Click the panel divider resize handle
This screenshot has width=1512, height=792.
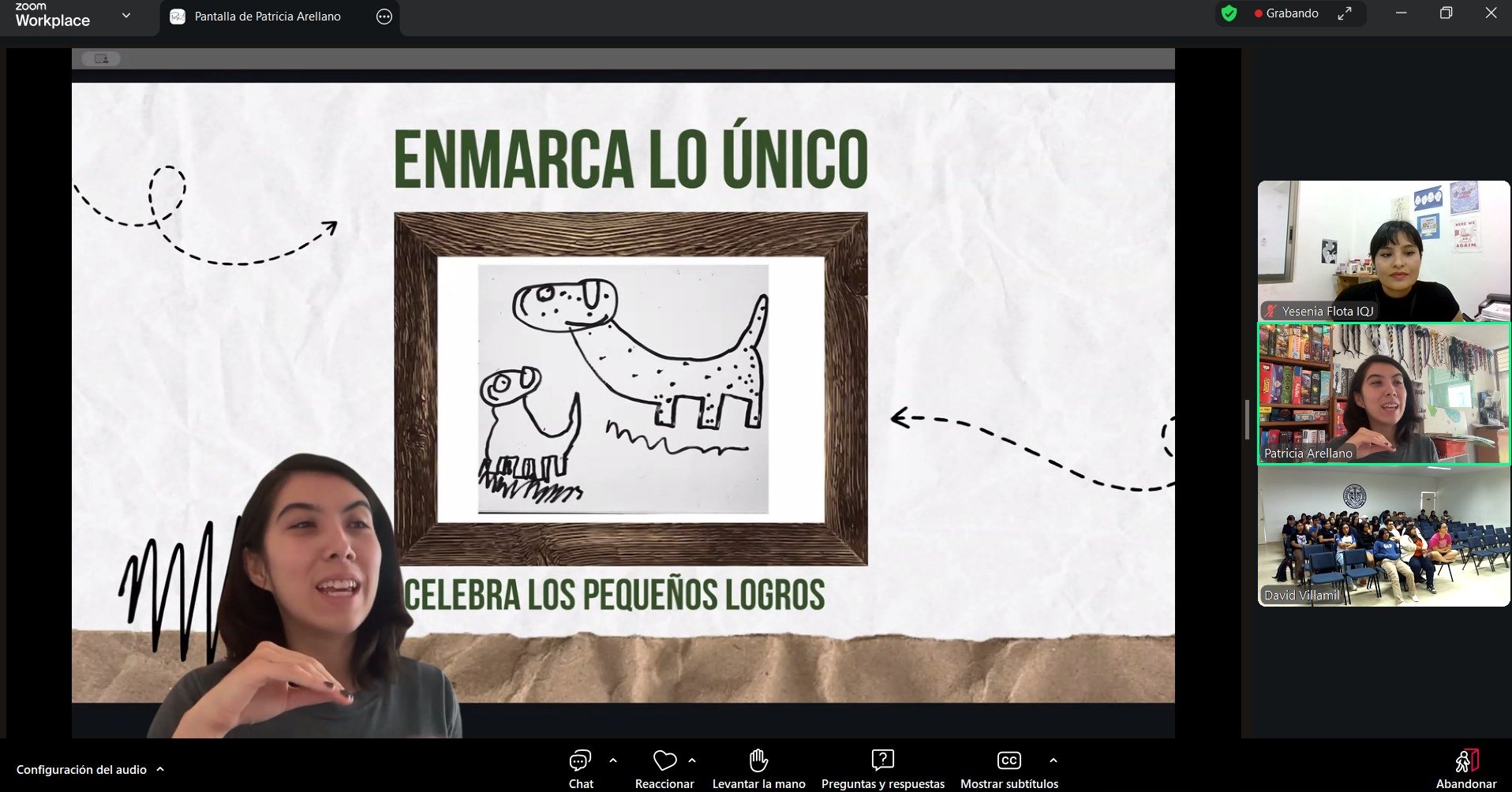(x=1247, y=418)
